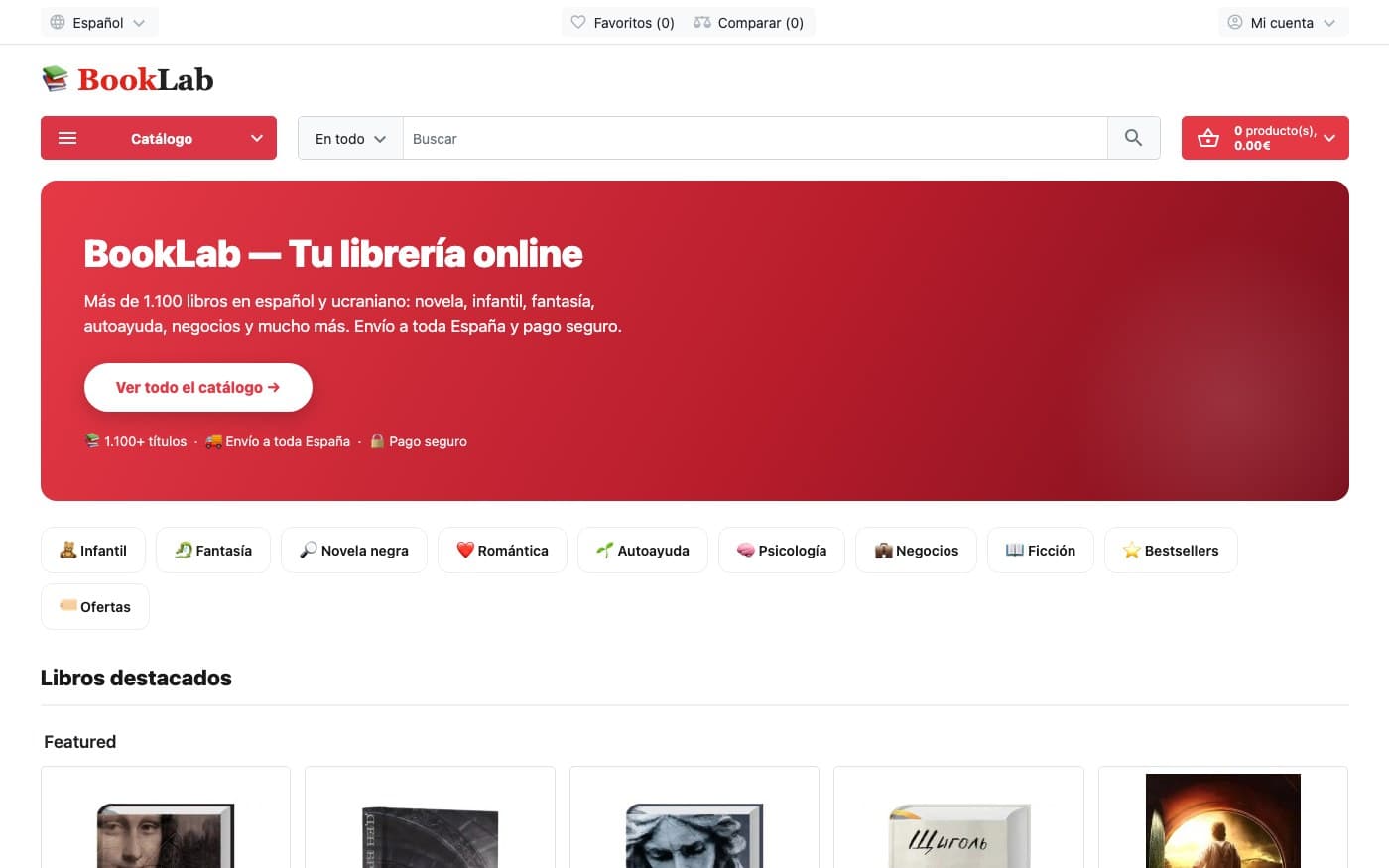Click the teddy bear Infantil icon

[x=67, y=550]
